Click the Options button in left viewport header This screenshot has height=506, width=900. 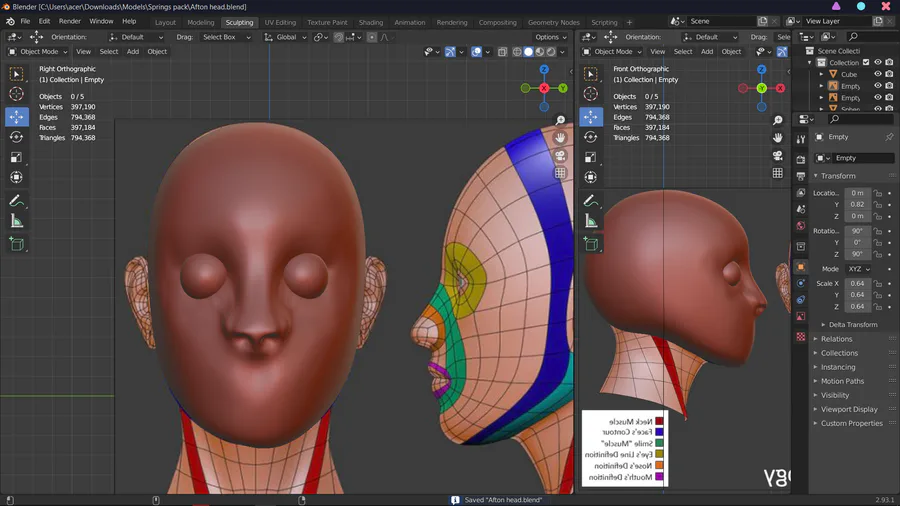[550, 37]
